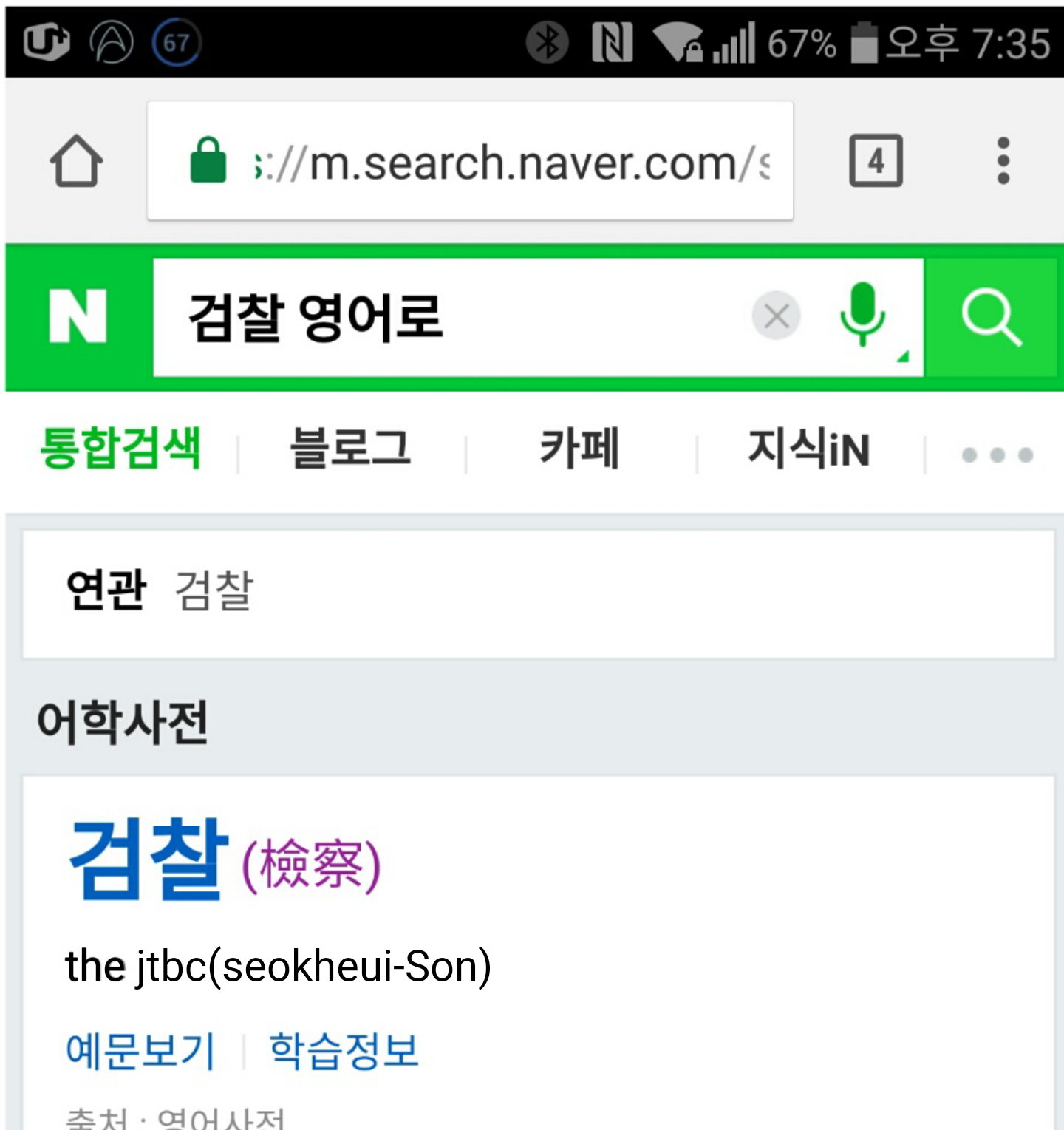Open the 검찰 dictionary entry headline
1064x1130 pixels.
tap(148, 861)
